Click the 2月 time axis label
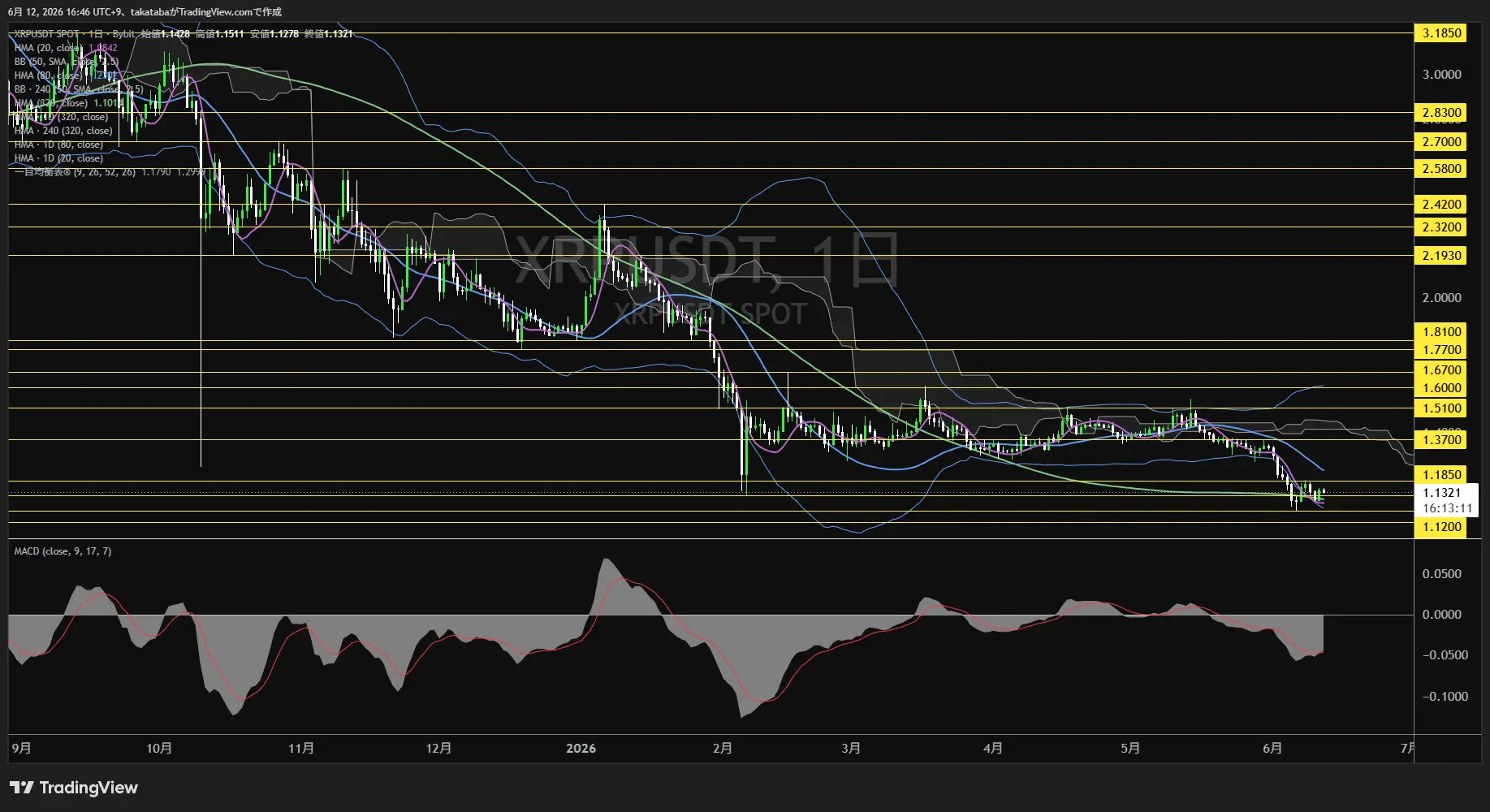Screen dimensions: 1490x812 tap(723, 748)
